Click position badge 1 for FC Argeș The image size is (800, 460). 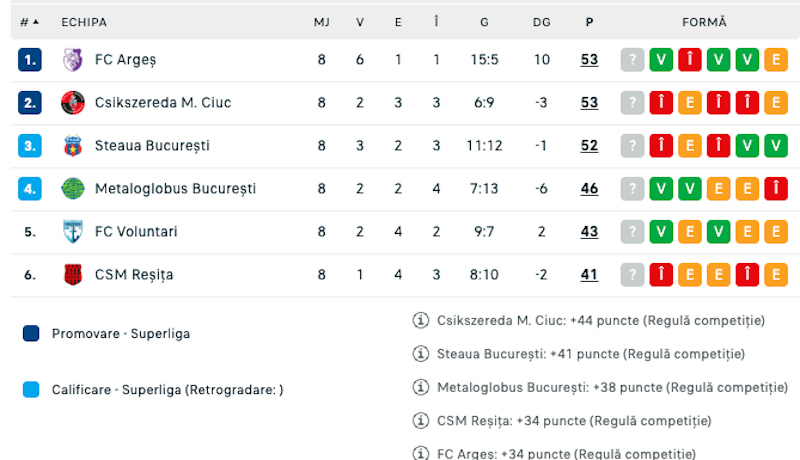tap(30, 59)
